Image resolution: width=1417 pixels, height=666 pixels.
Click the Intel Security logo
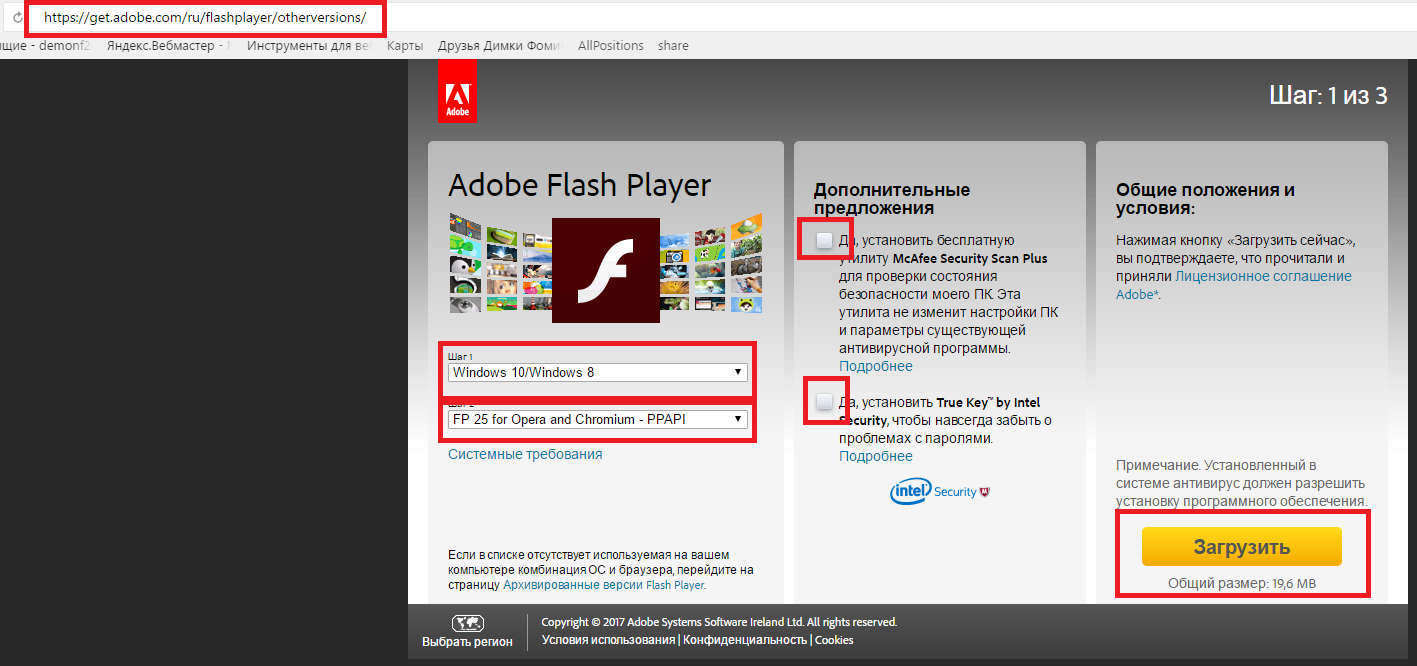939,492
